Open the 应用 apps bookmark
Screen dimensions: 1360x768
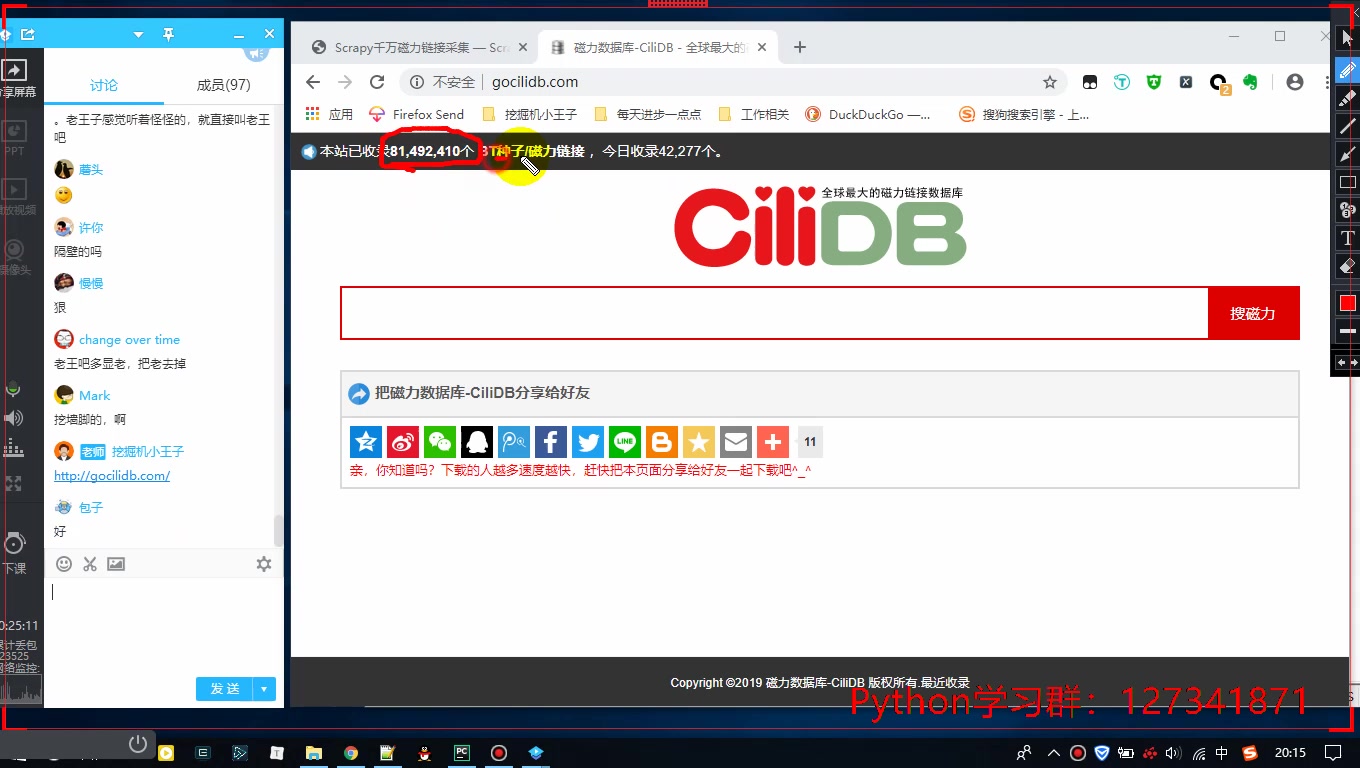(329, 114)
